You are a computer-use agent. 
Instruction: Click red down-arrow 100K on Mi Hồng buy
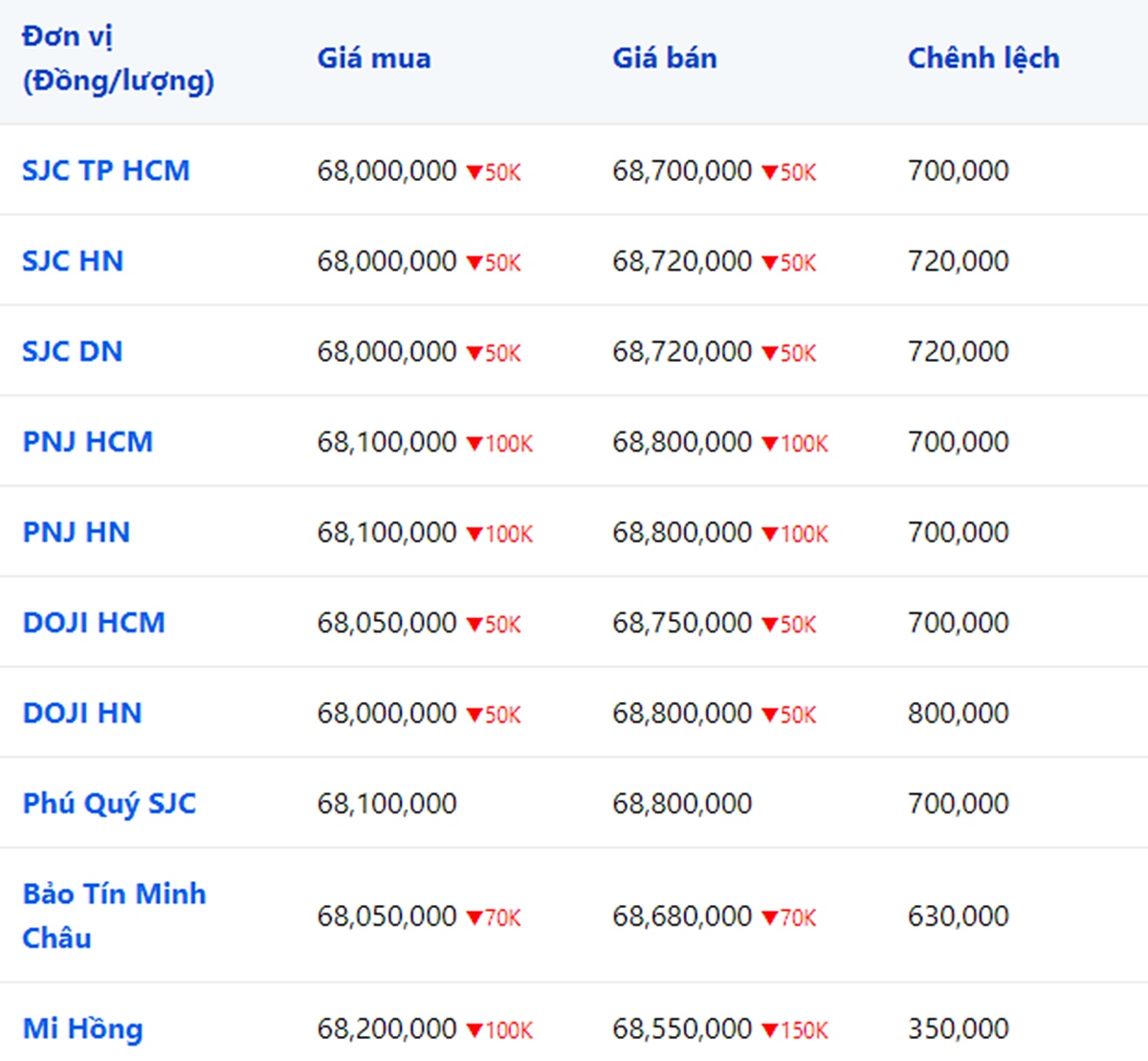pyautogui.click(x=499, y=1030)
